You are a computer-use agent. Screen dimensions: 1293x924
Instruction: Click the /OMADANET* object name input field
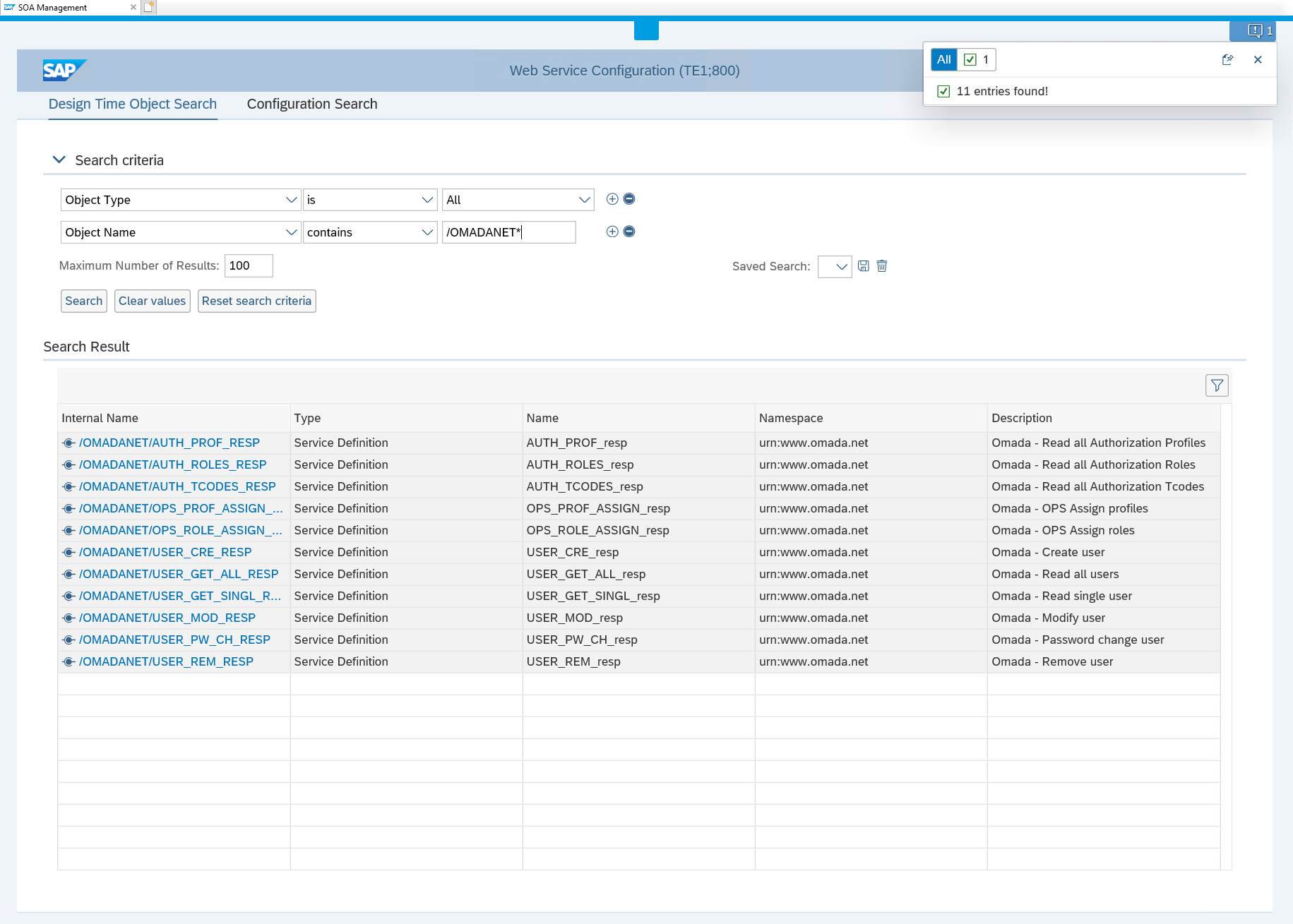click(x=508, y=232)
